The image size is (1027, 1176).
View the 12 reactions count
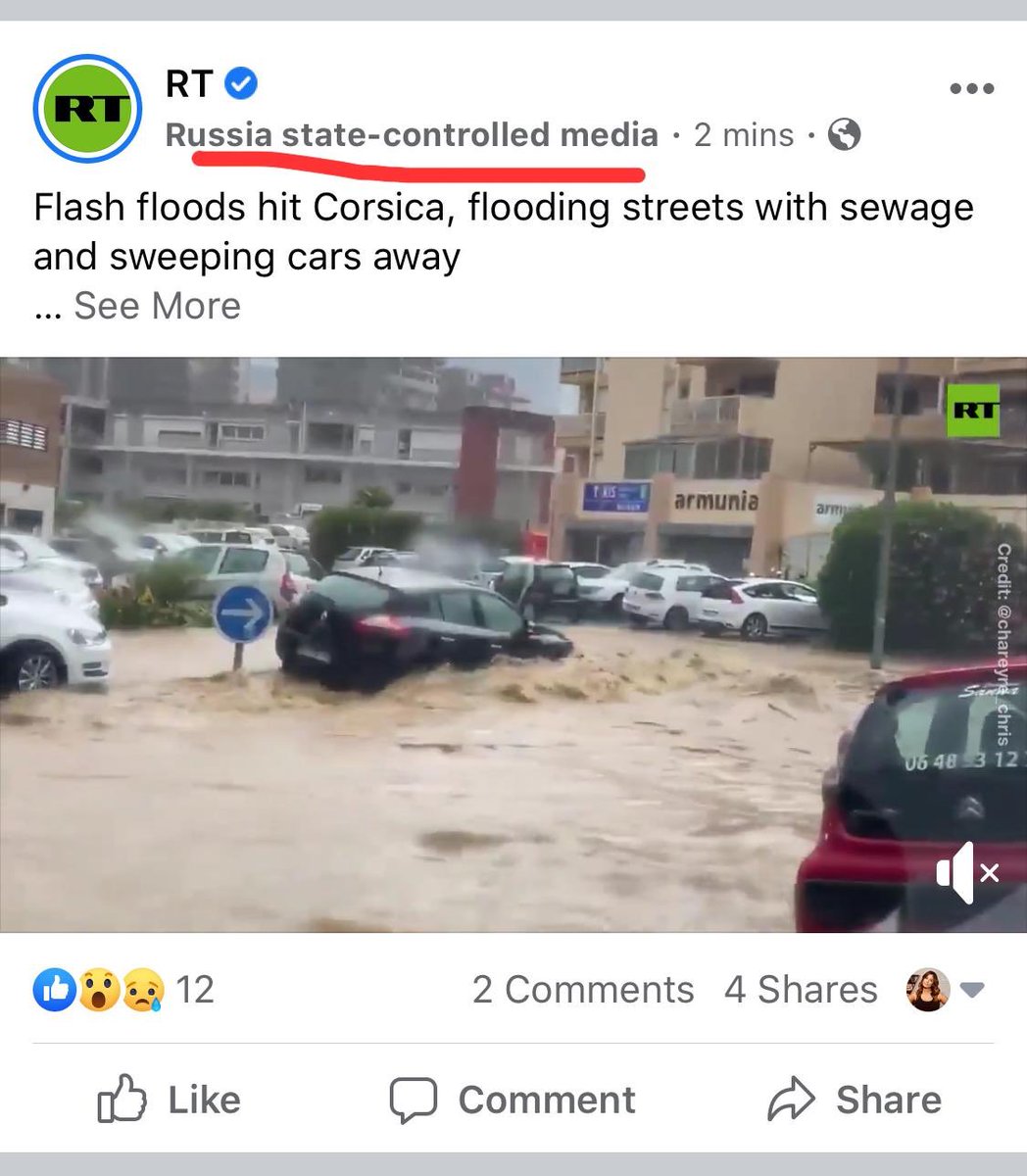(195, 990)
